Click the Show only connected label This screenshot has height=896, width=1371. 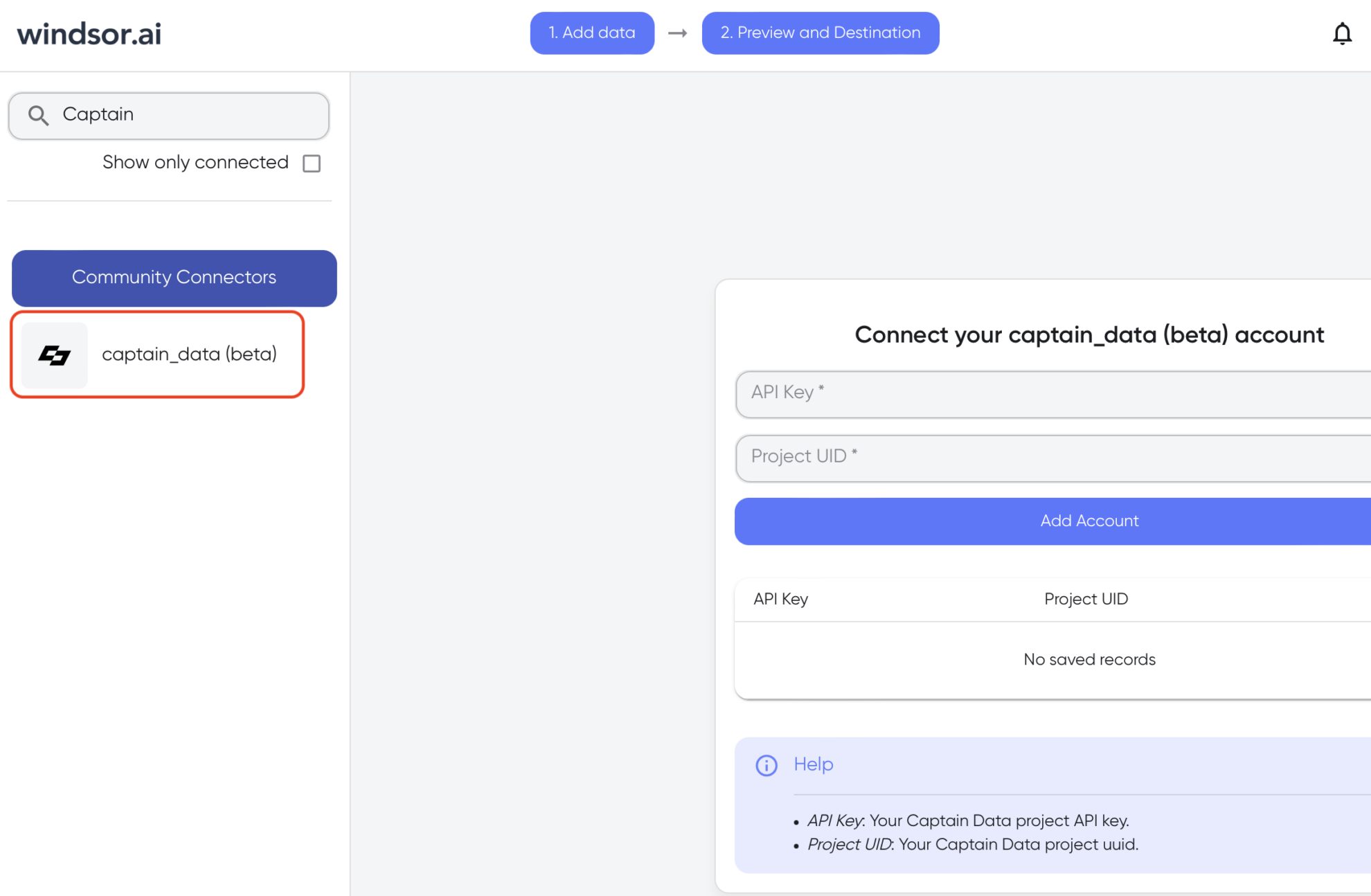click(195, 163)
